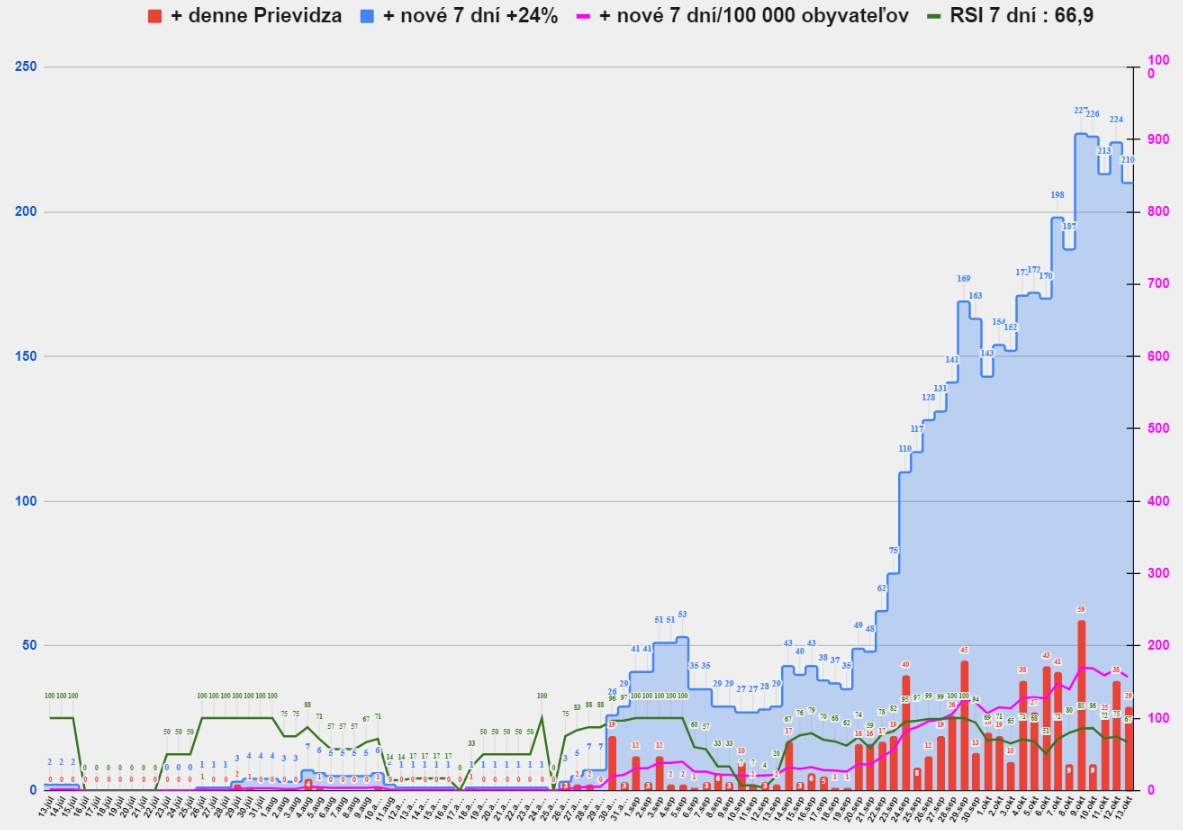
Task: Click the blue data label 210
Action: coord(1128,160)
